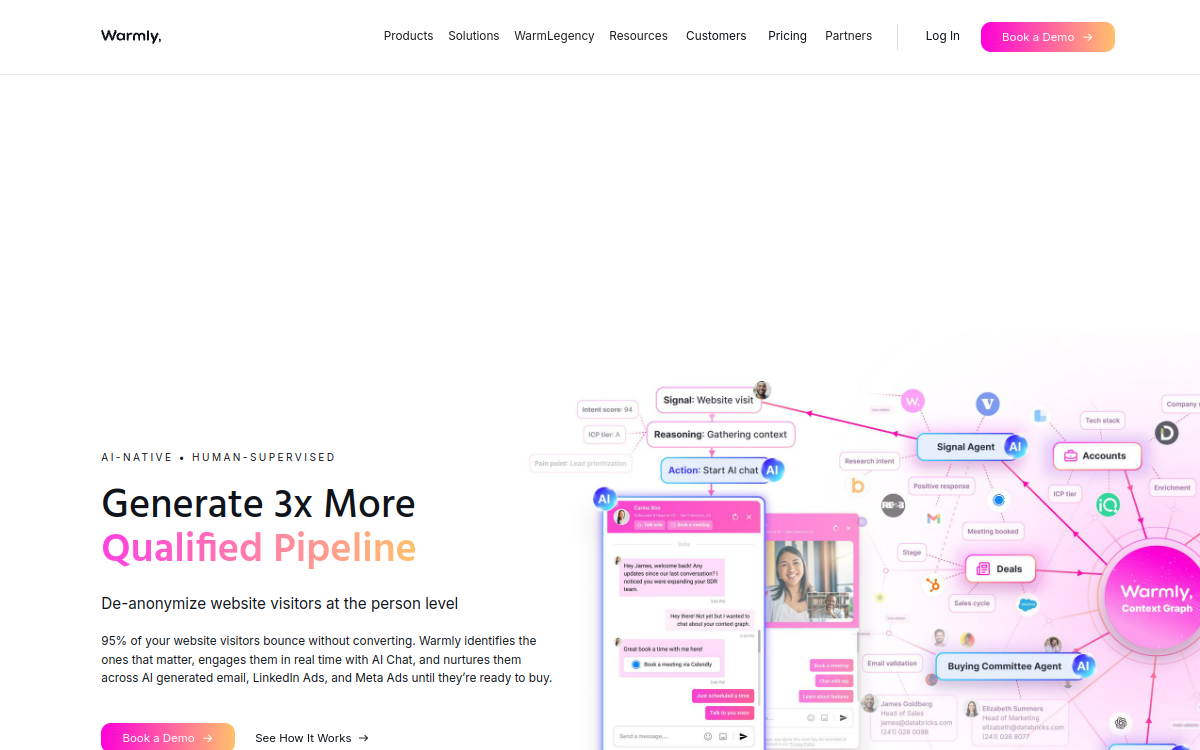Image resolution: width=1200 pixels, height=750 pixels.
Task: Open the Customers nav item
Action: (716, 36)
